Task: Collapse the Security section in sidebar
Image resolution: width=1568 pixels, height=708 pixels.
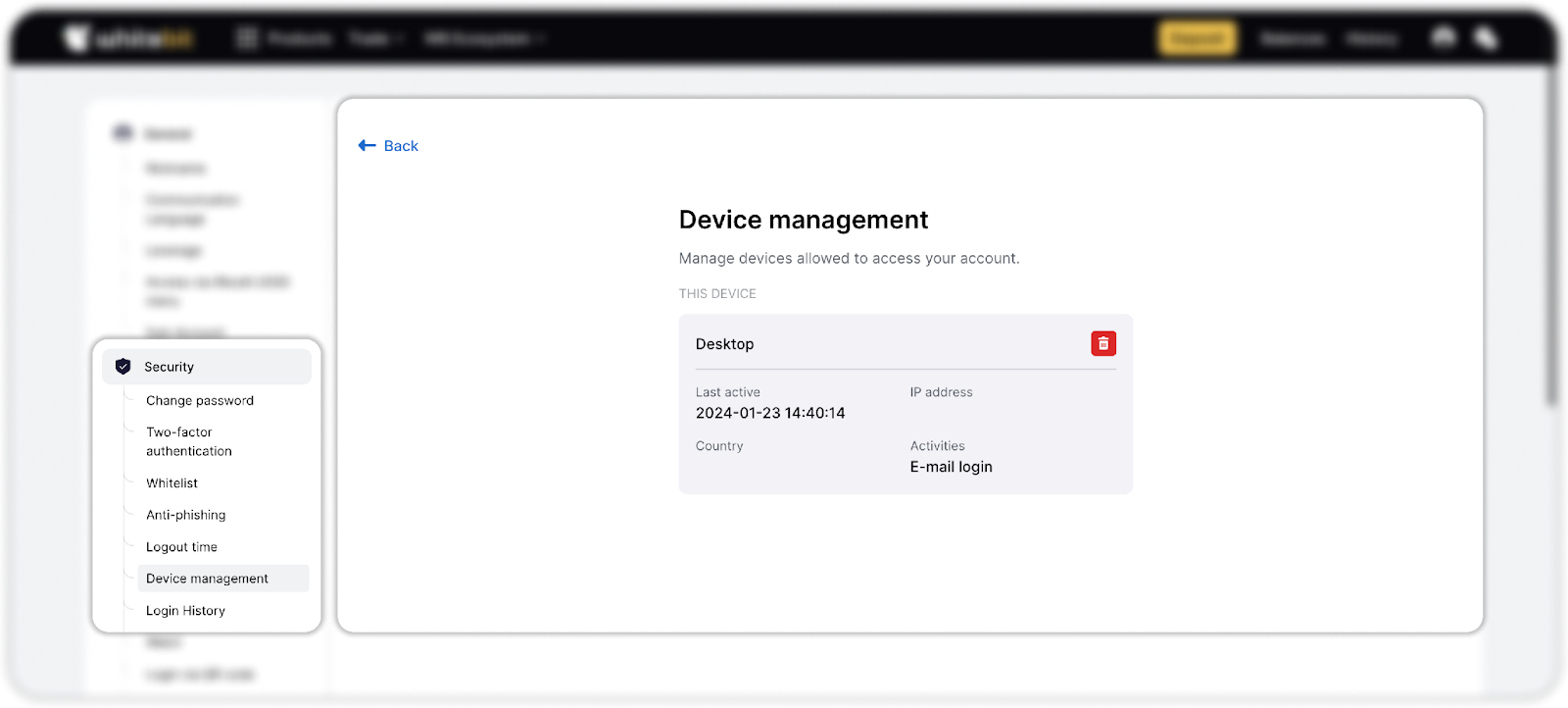Action: (207, 367)
